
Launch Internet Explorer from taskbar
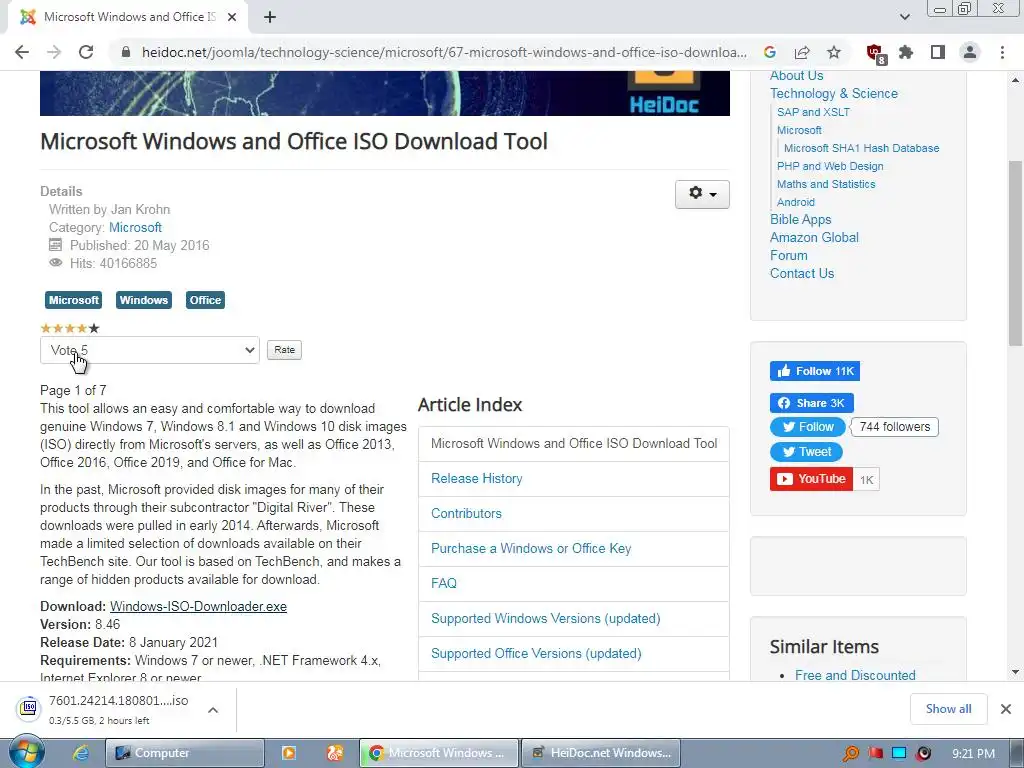(80, 753)
